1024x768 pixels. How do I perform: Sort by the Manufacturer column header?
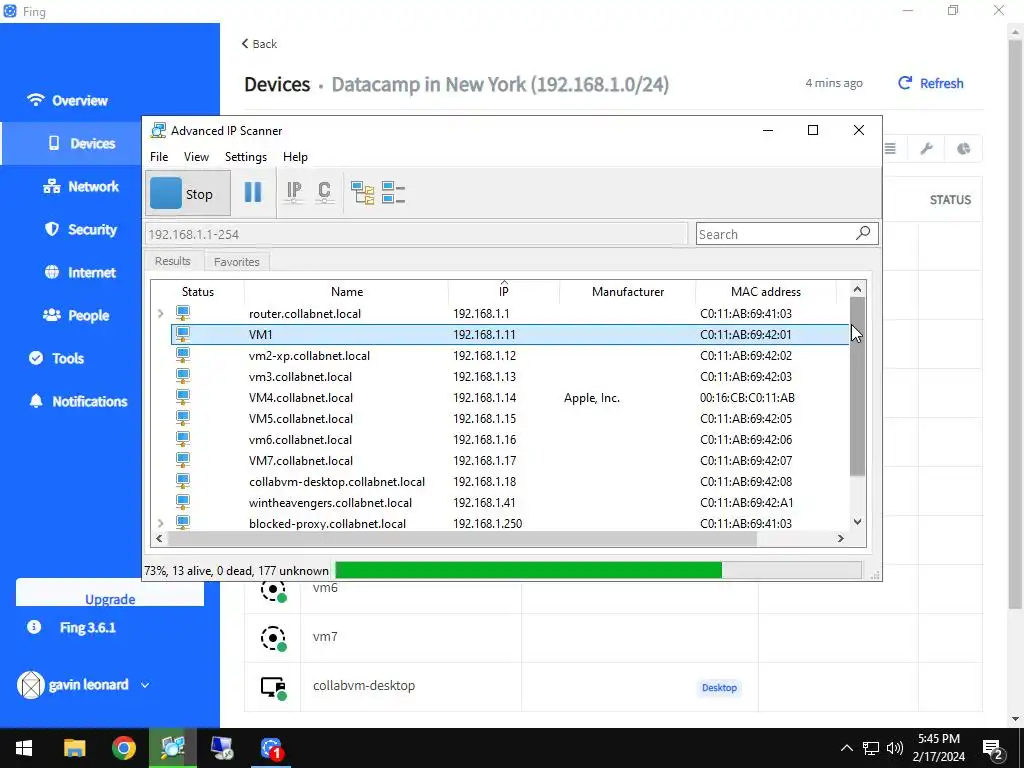628,292
